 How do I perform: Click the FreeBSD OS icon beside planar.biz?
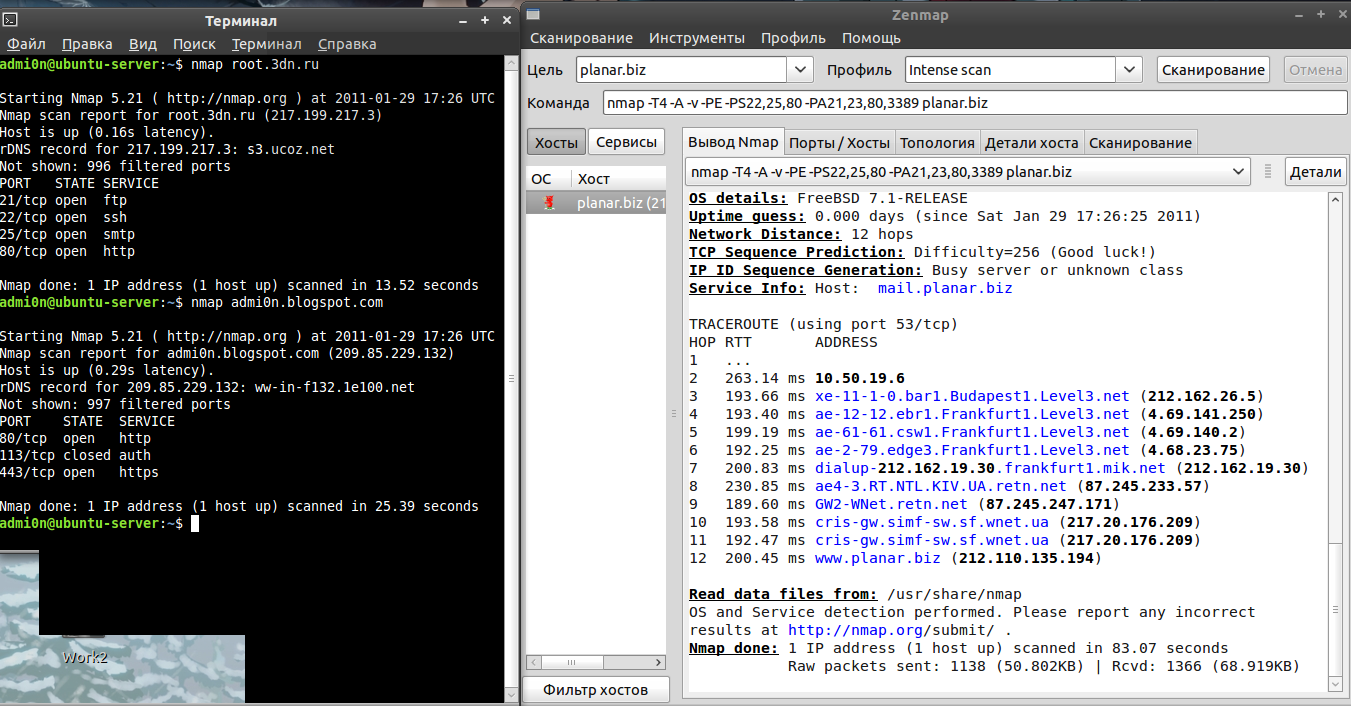[549, 203]
